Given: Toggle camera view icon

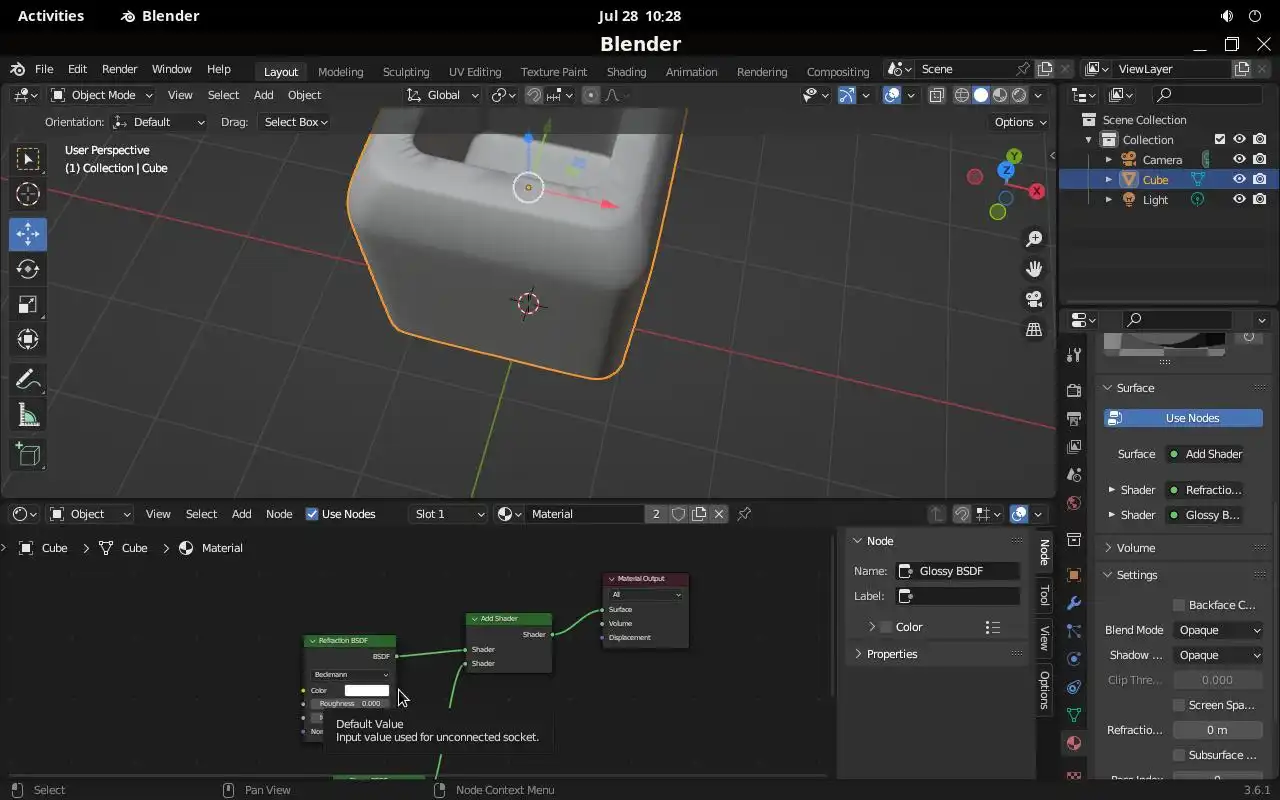Looking at the screenshot, I should 1034,299.
